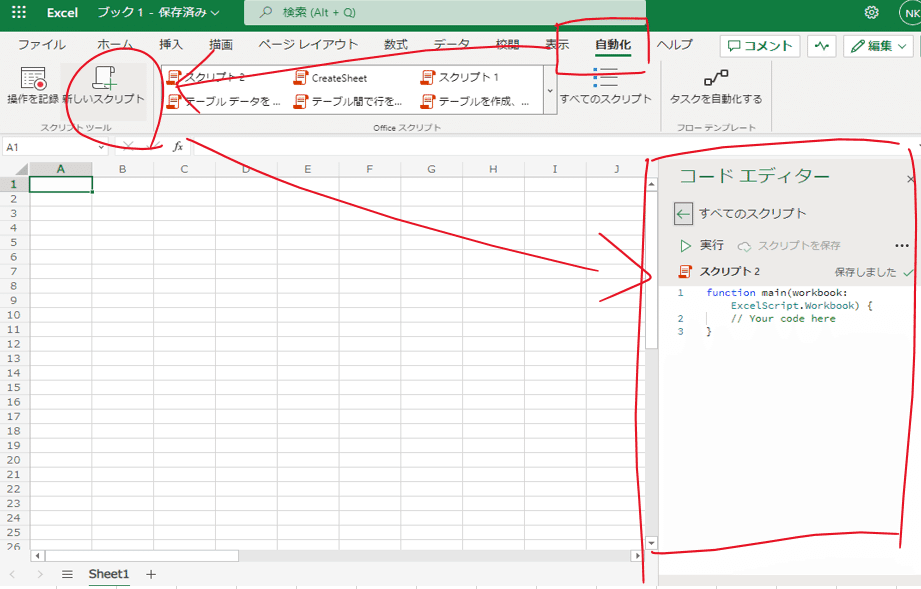
Task: Click the NK account avatar
Action: pyautogui.click(x=911, y=13)
